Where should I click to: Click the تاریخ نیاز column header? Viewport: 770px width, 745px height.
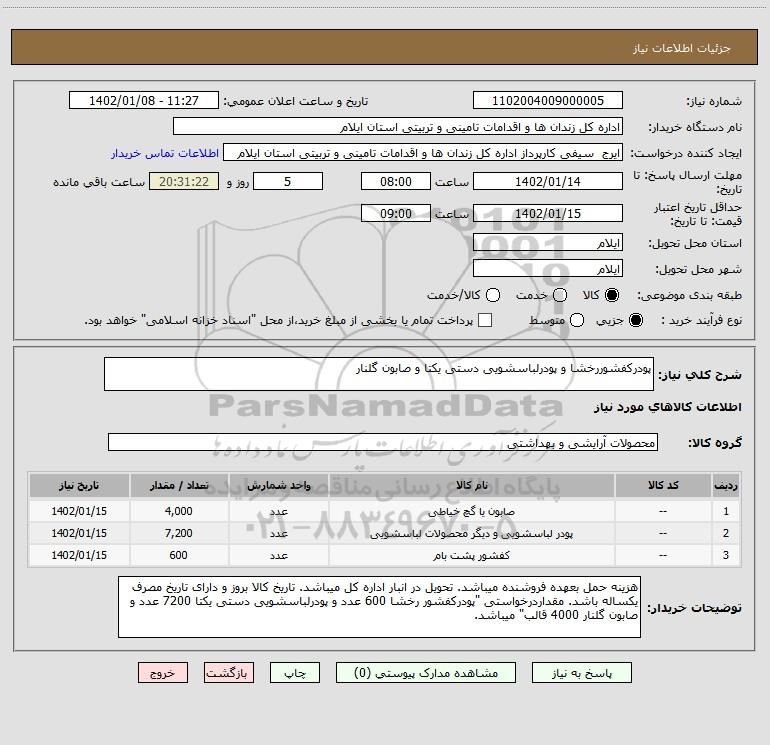79,485
